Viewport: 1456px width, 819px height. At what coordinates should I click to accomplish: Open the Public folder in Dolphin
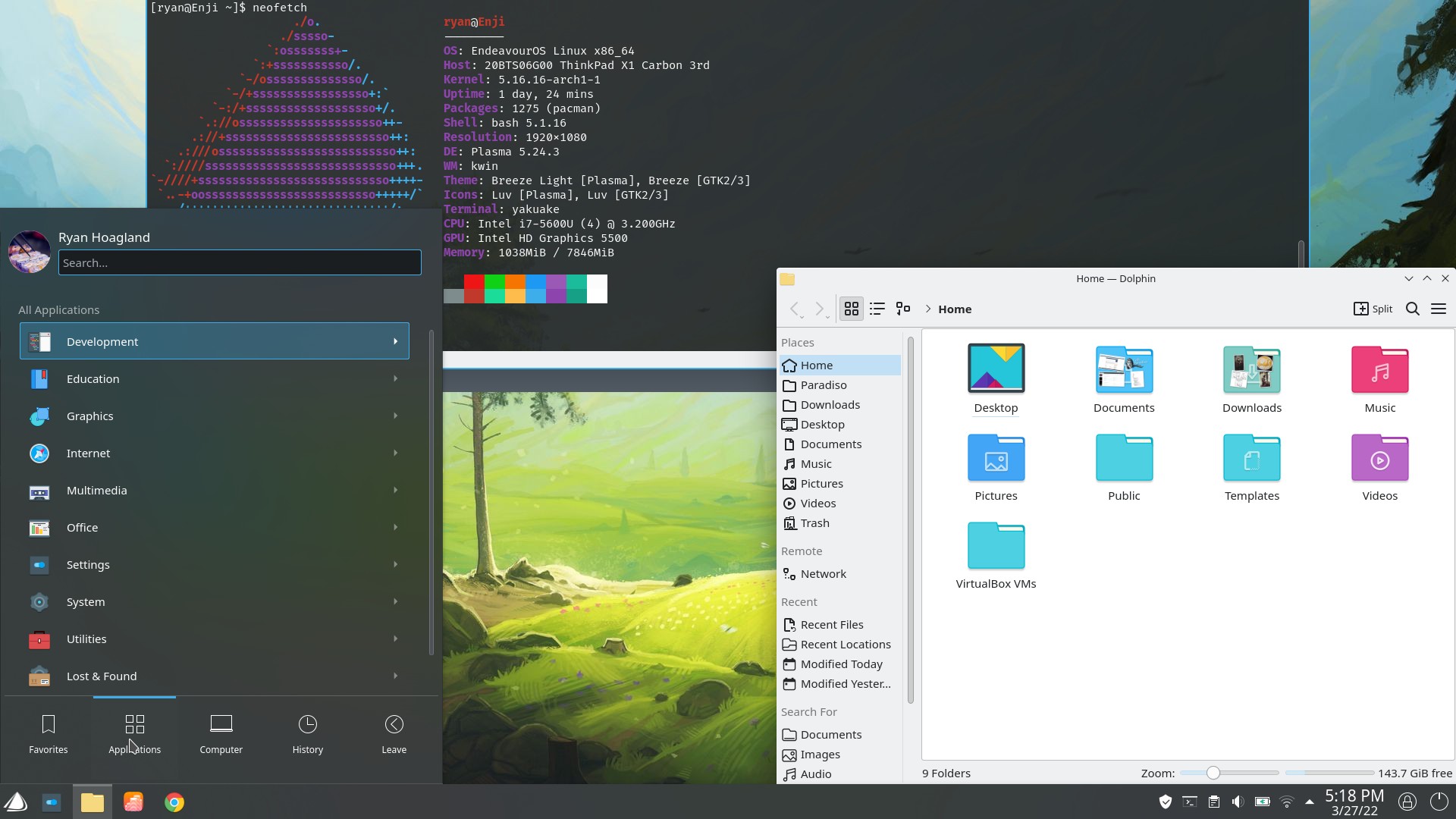pos(1124,466)
